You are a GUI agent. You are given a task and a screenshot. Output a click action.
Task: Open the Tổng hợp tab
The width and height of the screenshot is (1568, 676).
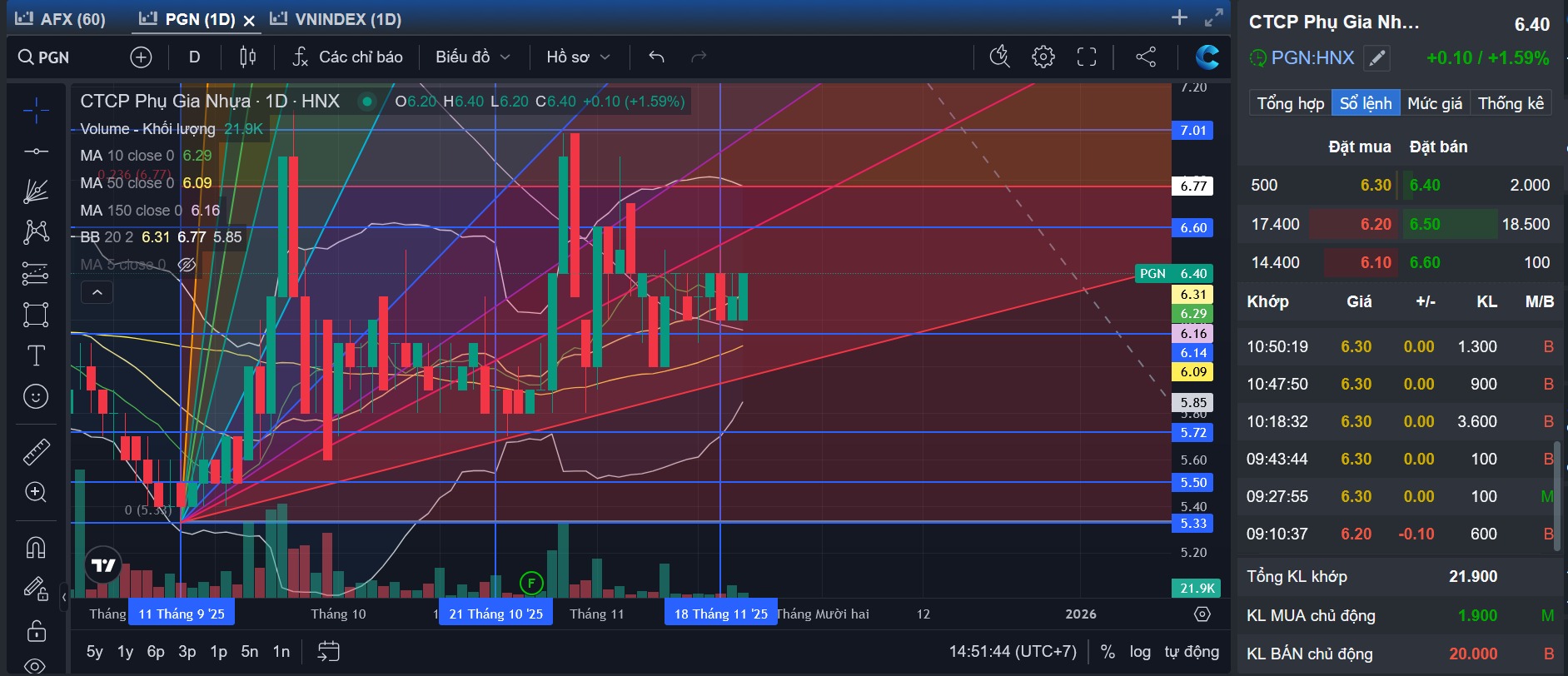(x=1290, y=103)
